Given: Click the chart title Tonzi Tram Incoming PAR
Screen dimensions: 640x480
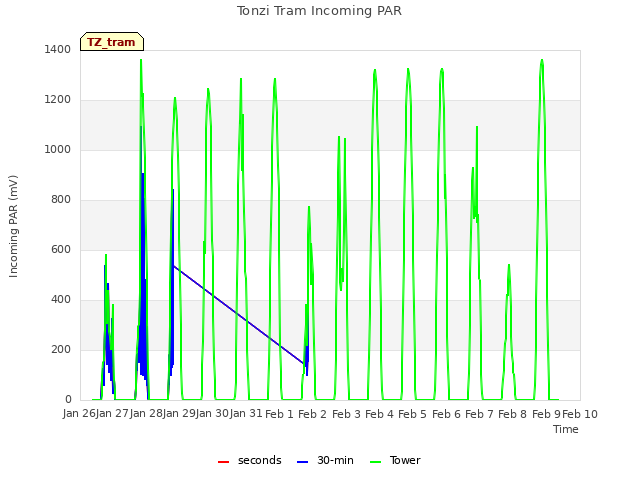Looking at the screenshot, I should [319, 11].
